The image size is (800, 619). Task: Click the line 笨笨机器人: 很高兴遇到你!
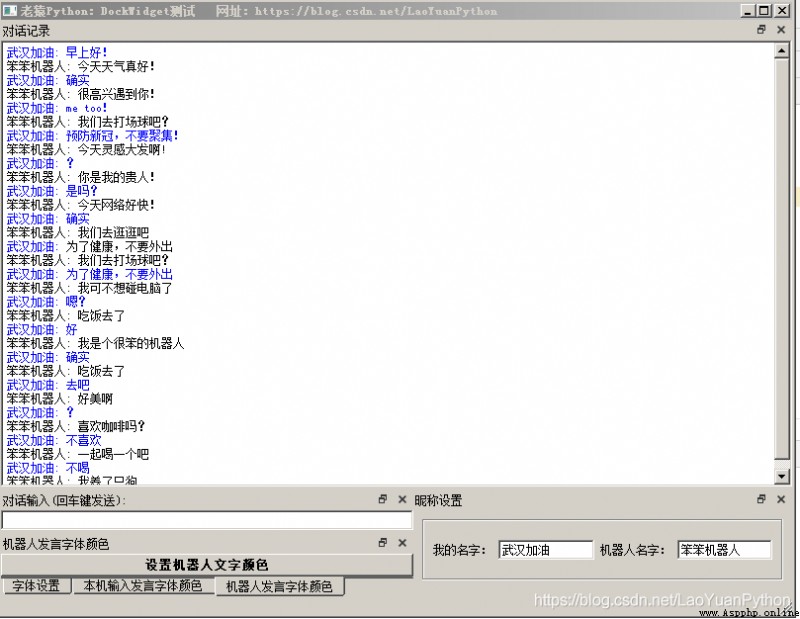click(x=80, y=94)
